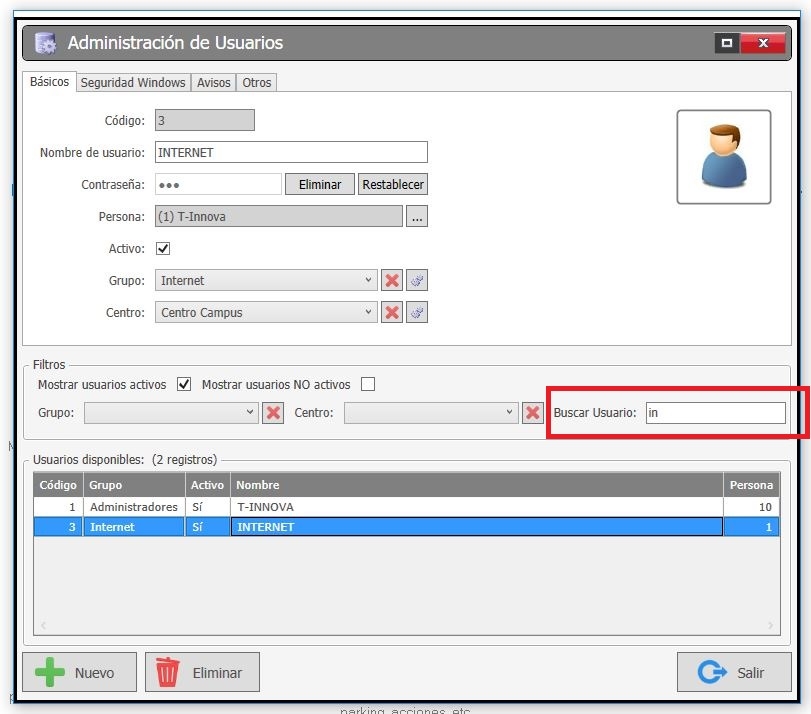The width and height of the screenshot is (811, 714).
Task: Sort by Activo column header
Action: coord(207,485)
